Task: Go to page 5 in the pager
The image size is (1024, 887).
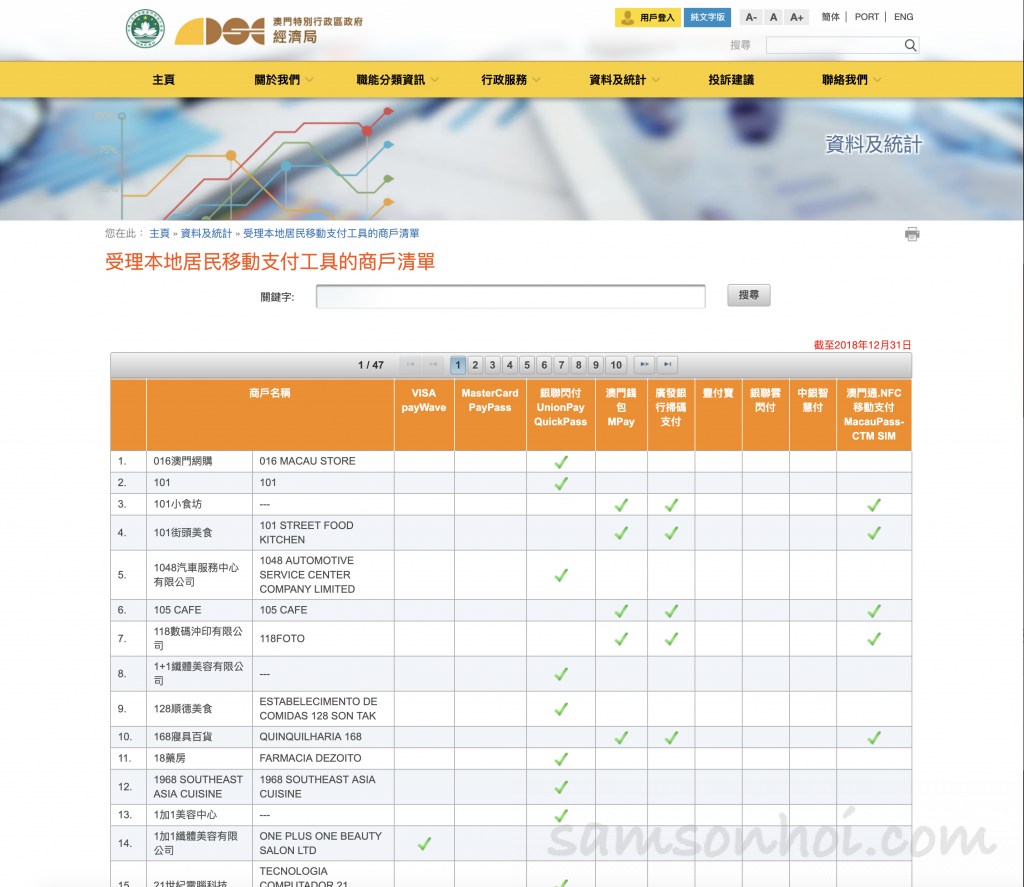Action: (527, 364)
